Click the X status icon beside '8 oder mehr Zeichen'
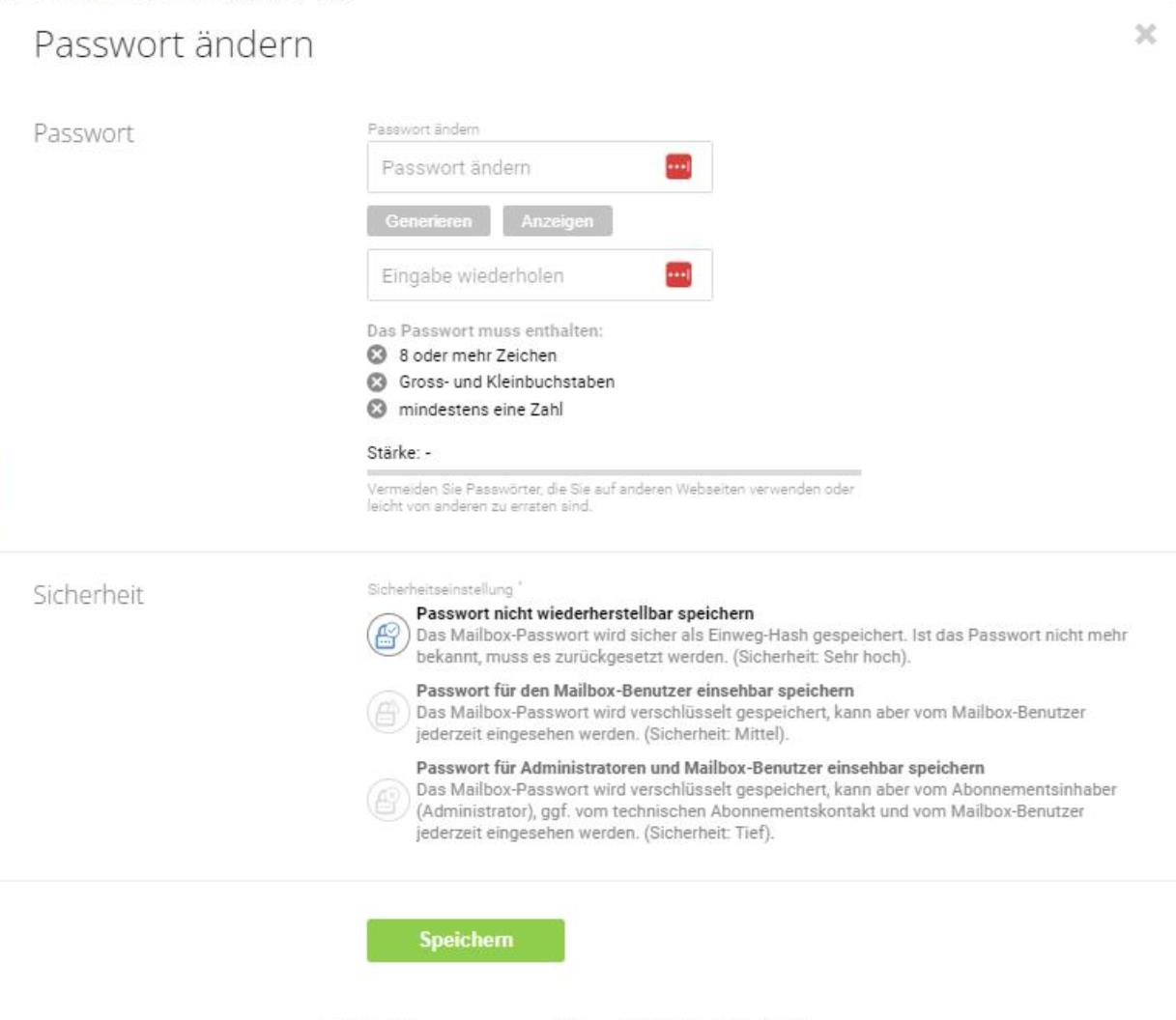This screenshot has height=1020, width=1176. 376,354
